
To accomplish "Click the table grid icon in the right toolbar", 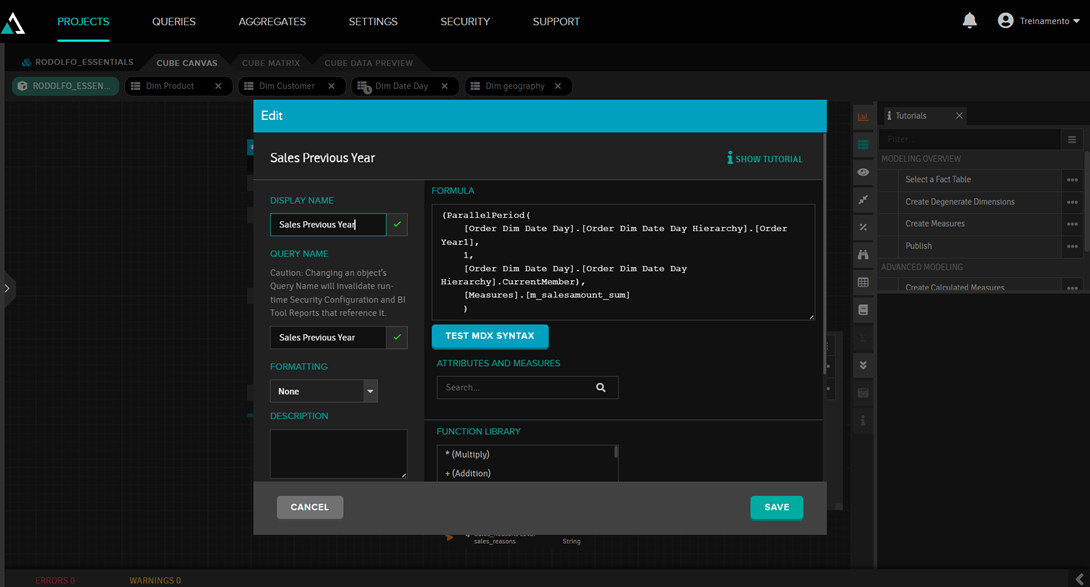I will click(863, 283).
